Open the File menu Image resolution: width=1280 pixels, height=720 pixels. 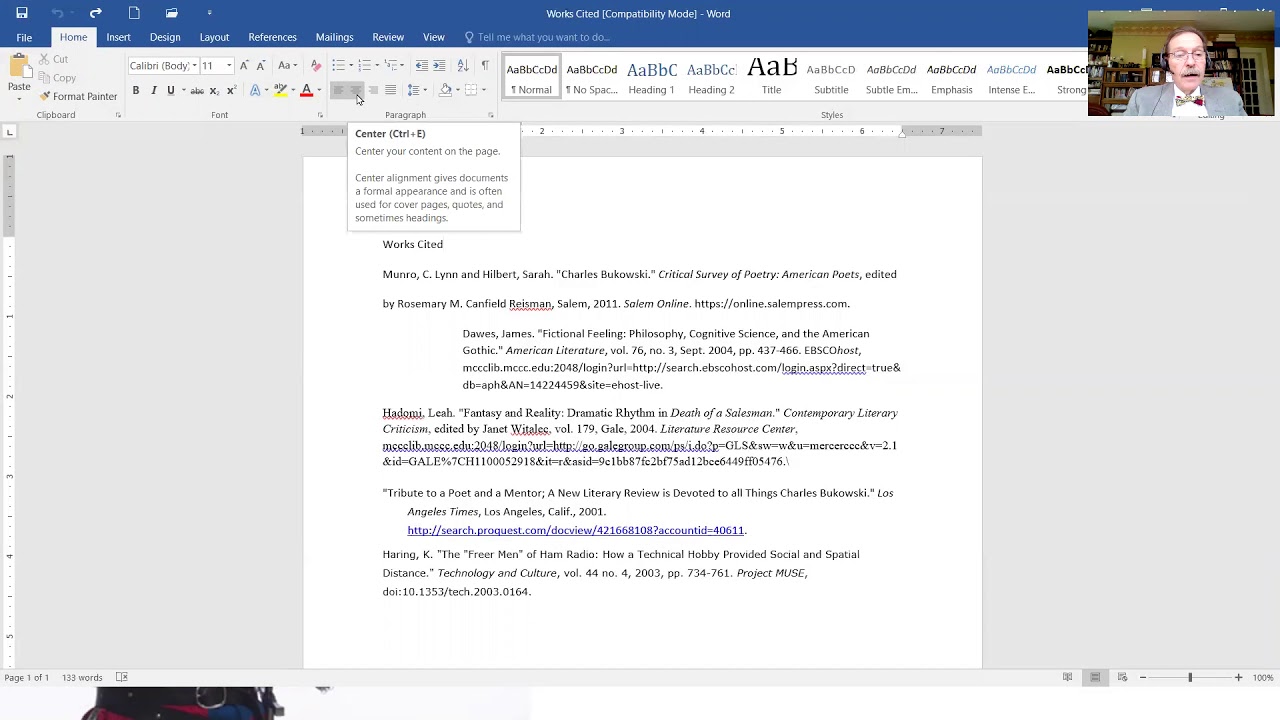point(24,37)
